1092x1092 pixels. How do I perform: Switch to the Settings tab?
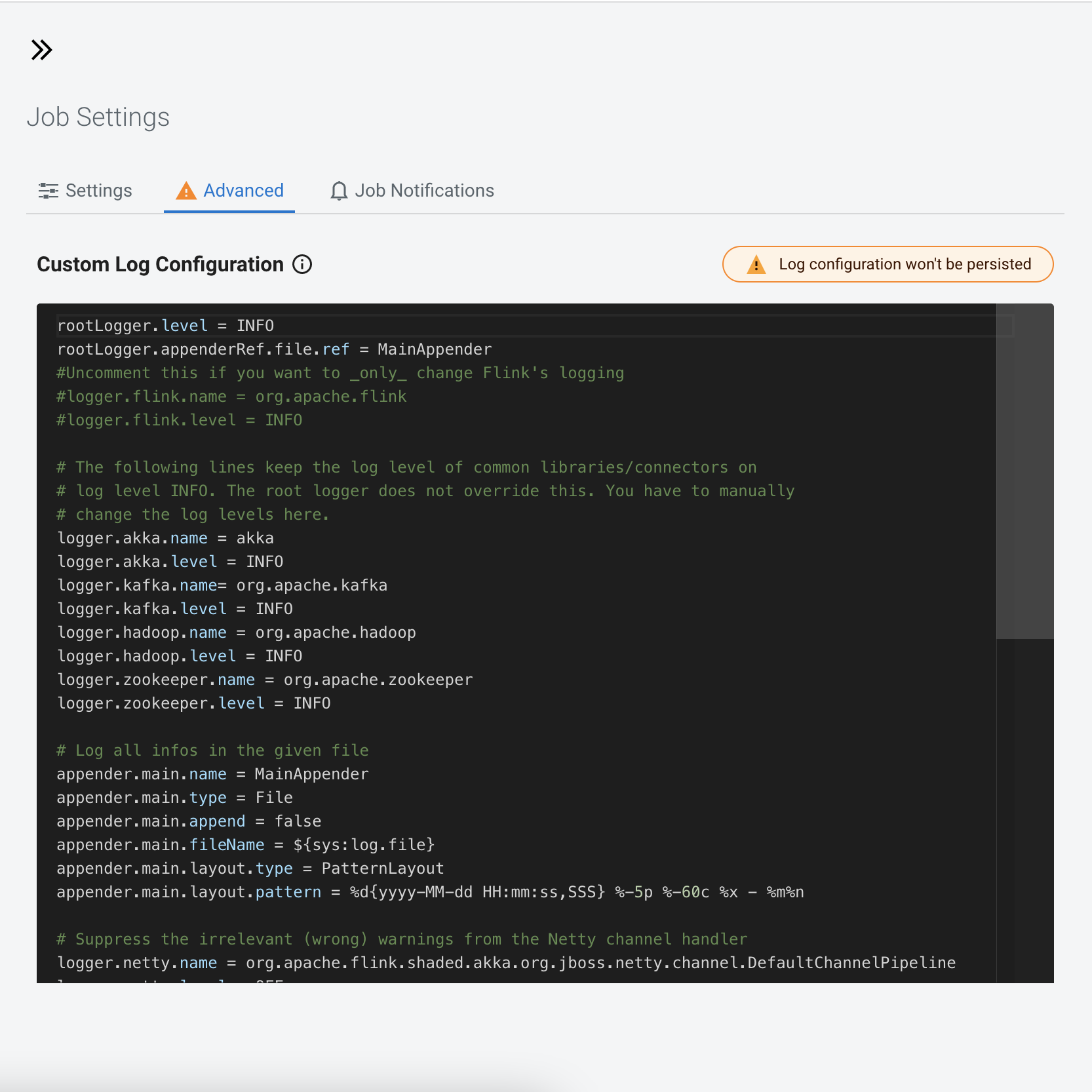(x=98, y=191)
